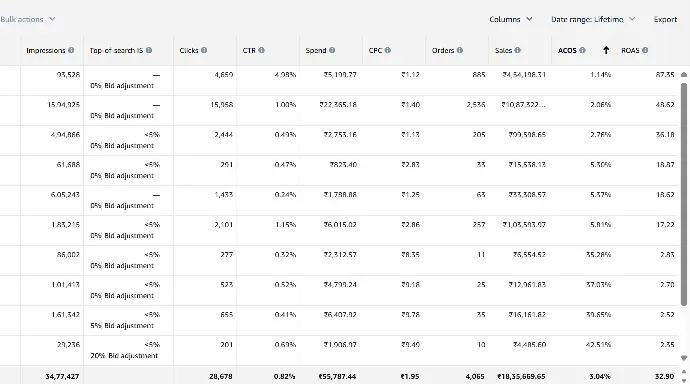Click the table's vertical scrollbar thumb
690x384 pixels.
[x=684, y=194]
